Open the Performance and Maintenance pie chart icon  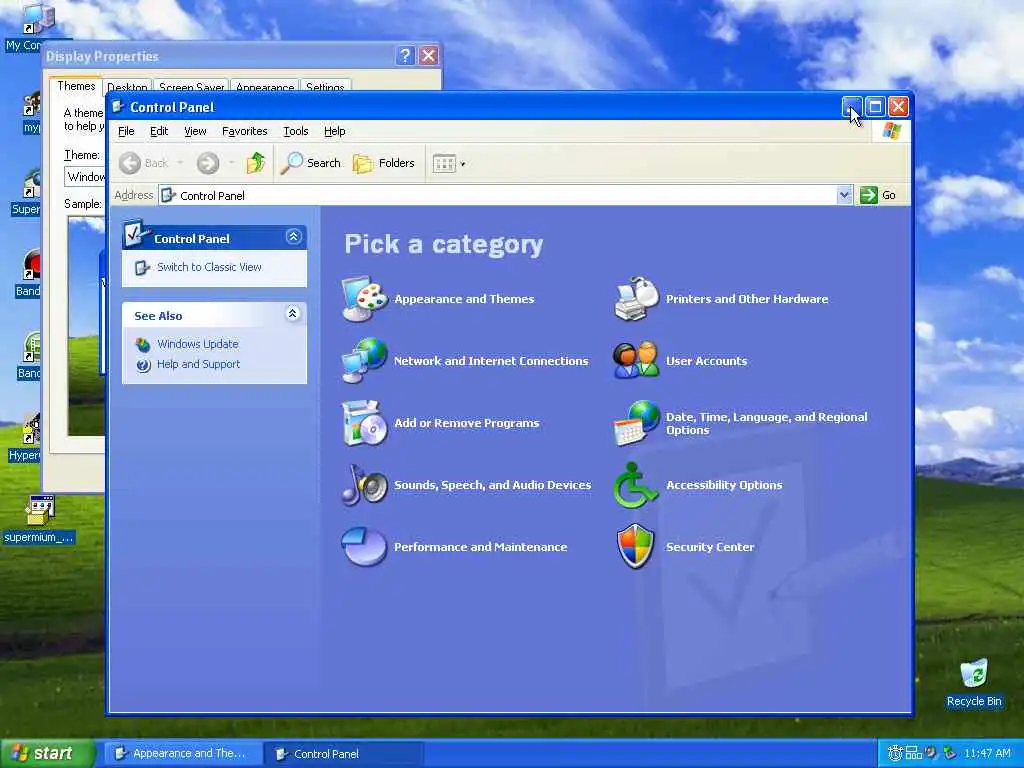tap(364, 547)
